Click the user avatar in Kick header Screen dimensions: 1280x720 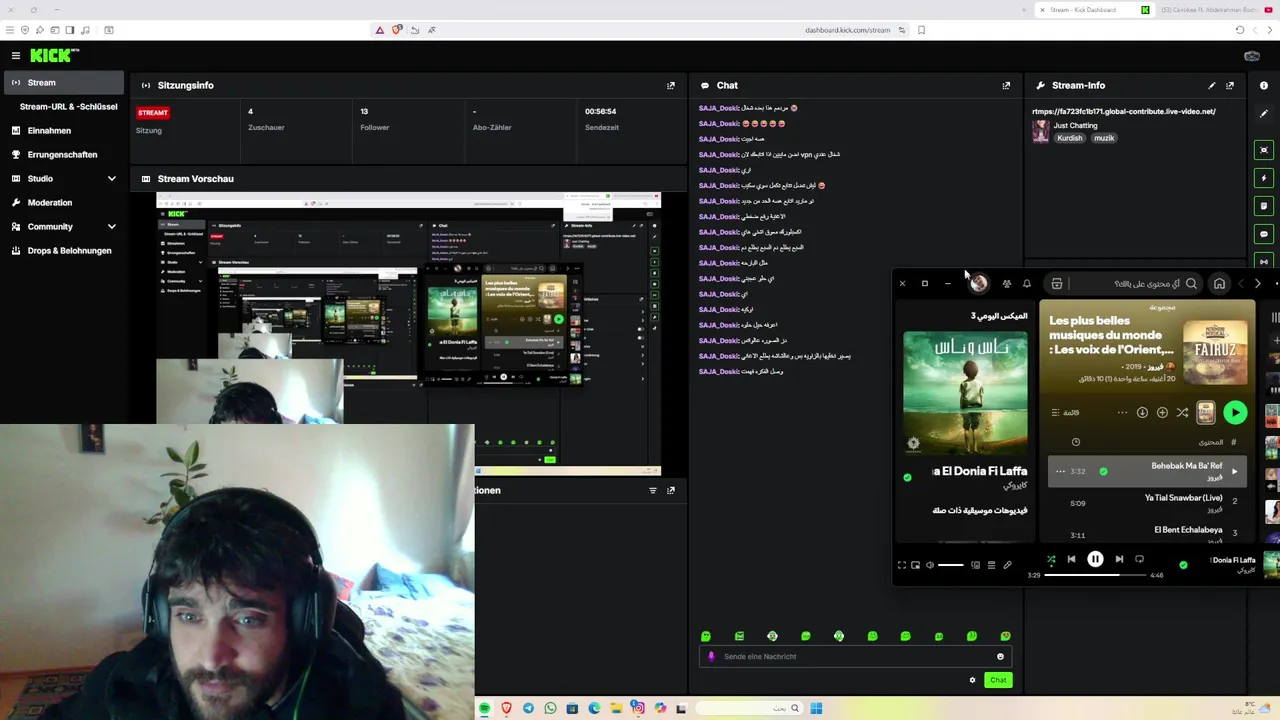(1252, 56)
